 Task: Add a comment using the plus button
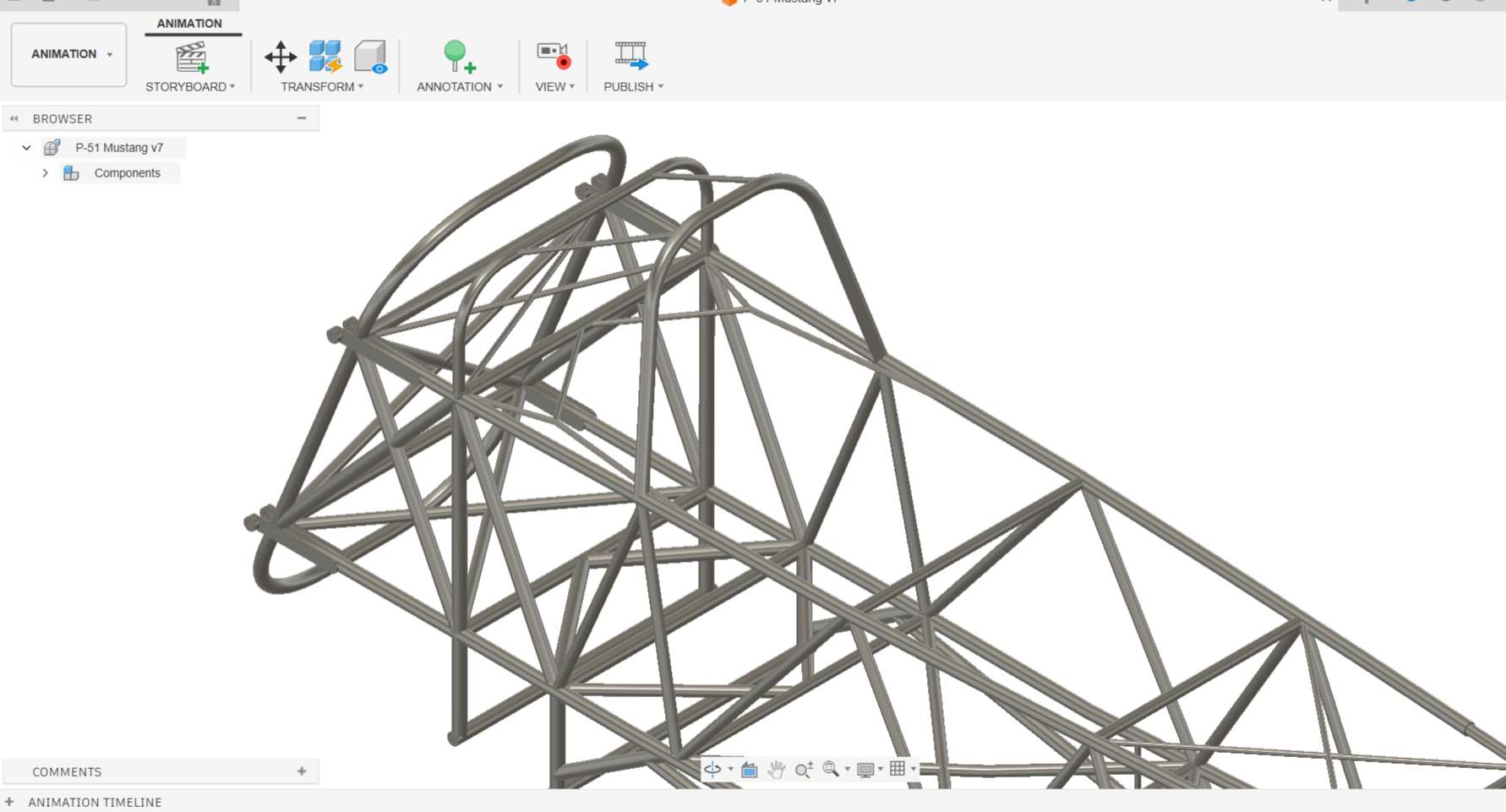tap(302, 771)
